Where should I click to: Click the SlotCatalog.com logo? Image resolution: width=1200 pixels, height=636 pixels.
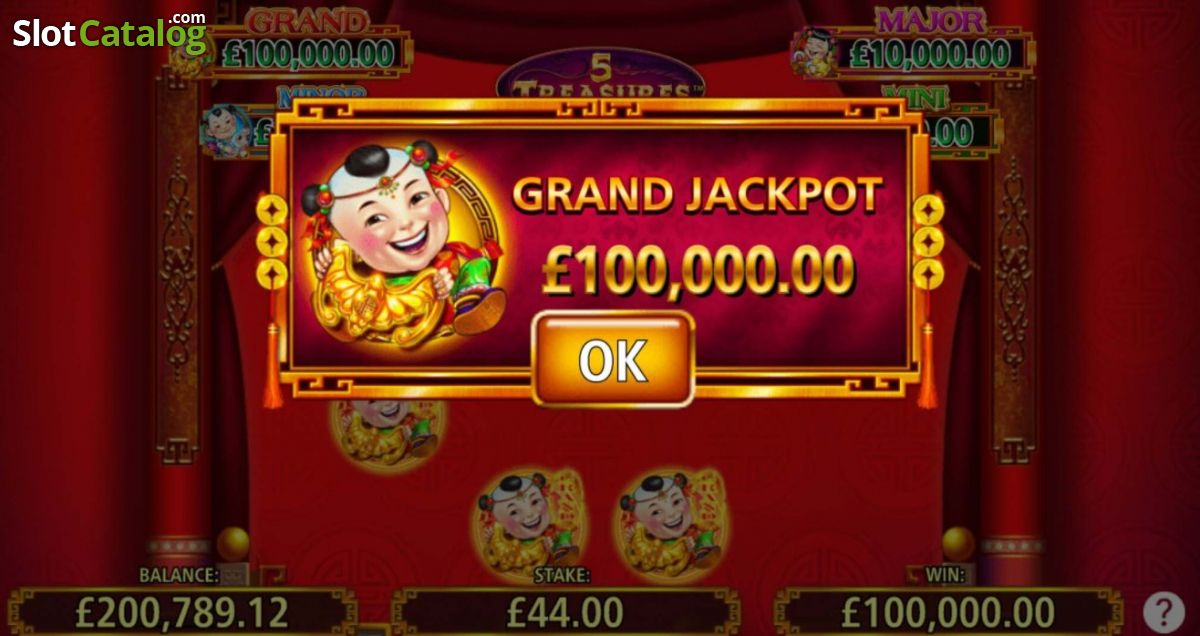point(109,33)
